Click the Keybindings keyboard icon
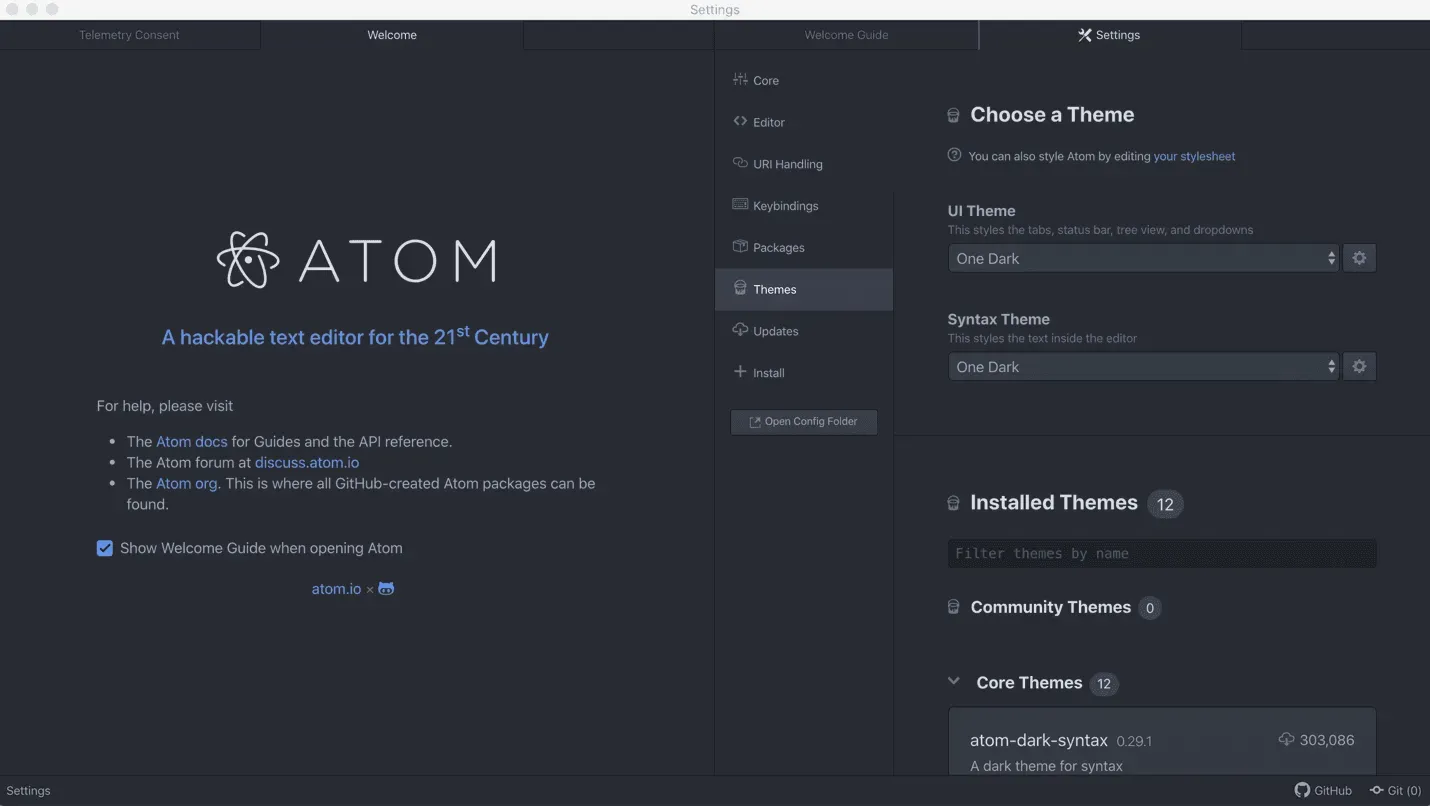The height and width of the screenshot is (806, 1430). point(740,204)
